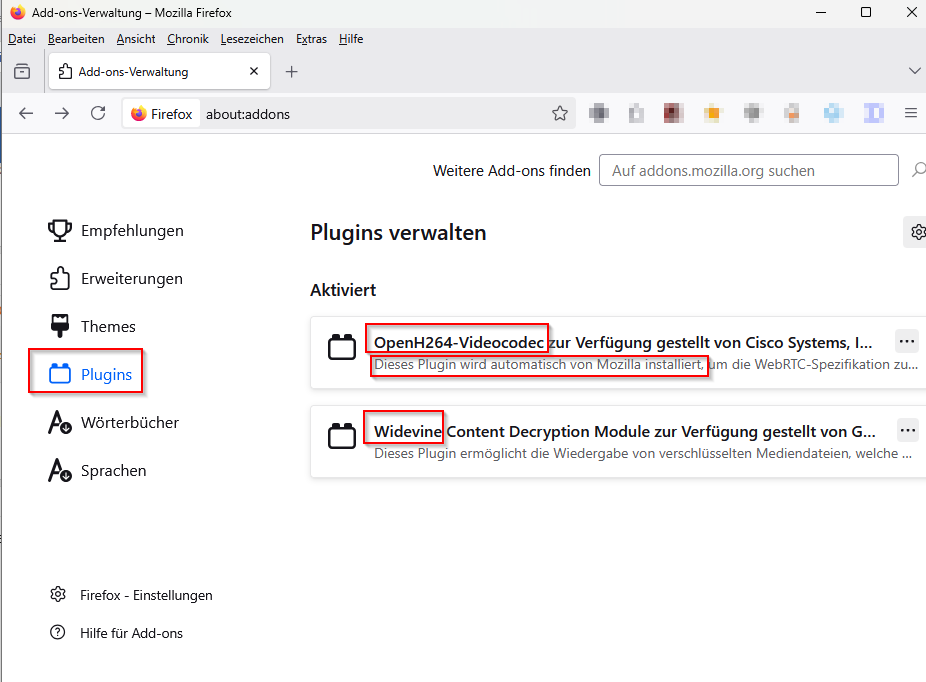Open Hilfe für Add-ons link
This screenshot has width=926, height=682.
116,633
